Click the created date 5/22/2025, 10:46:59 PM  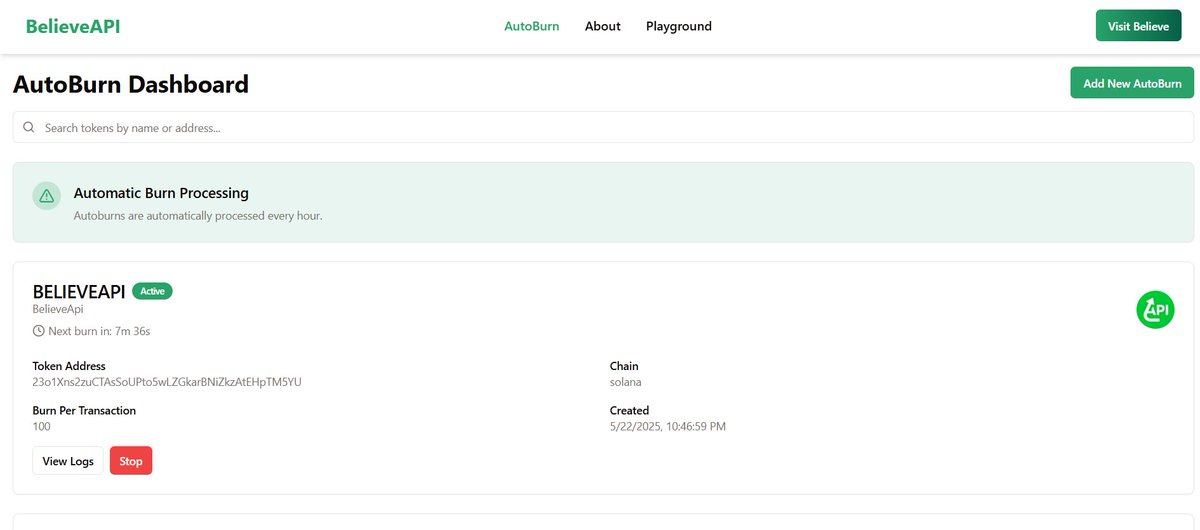[668, 426]
